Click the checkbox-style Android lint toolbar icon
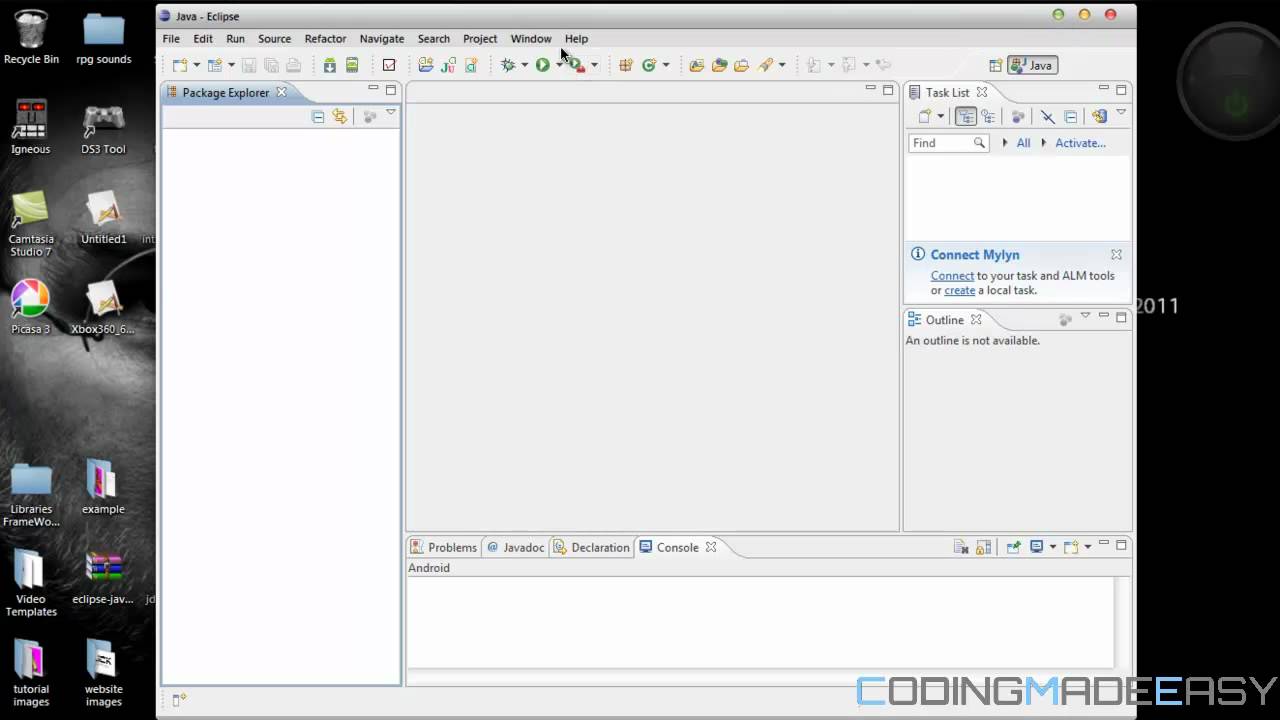This screenshot has width=1280, height=720. 389,65
